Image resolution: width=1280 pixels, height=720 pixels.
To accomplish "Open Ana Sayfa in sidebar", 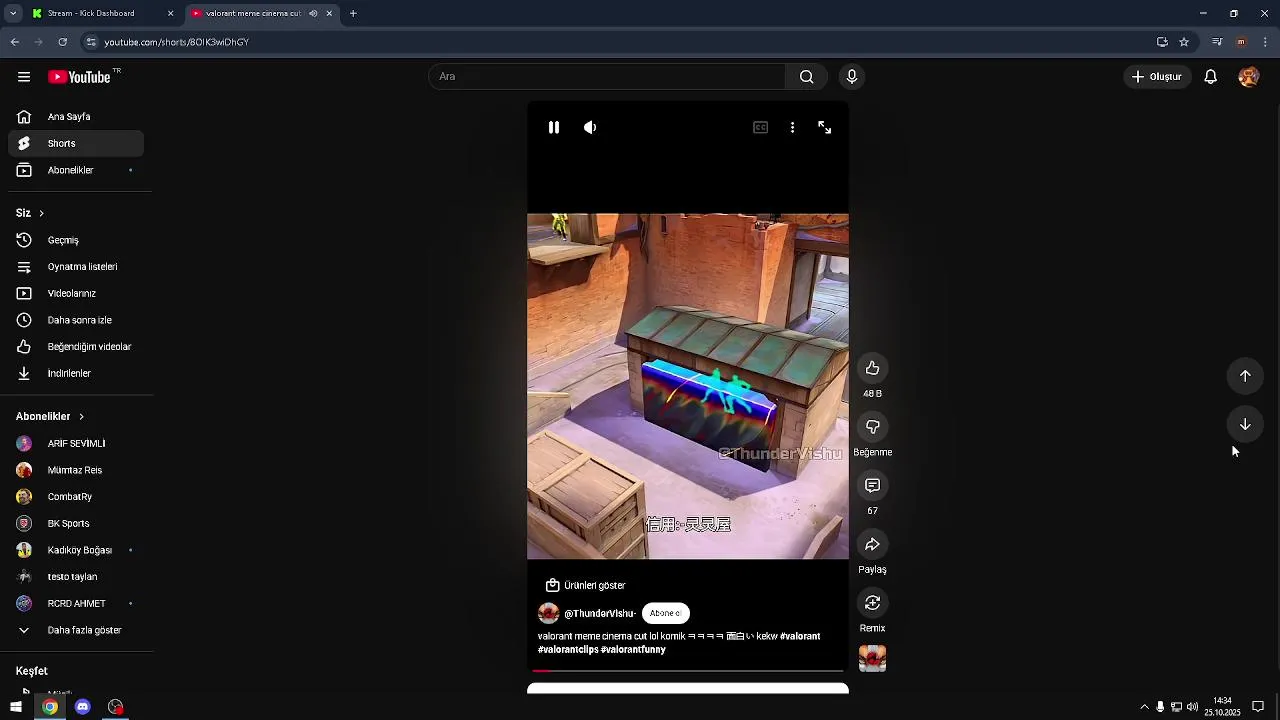I will coord(76,117).
